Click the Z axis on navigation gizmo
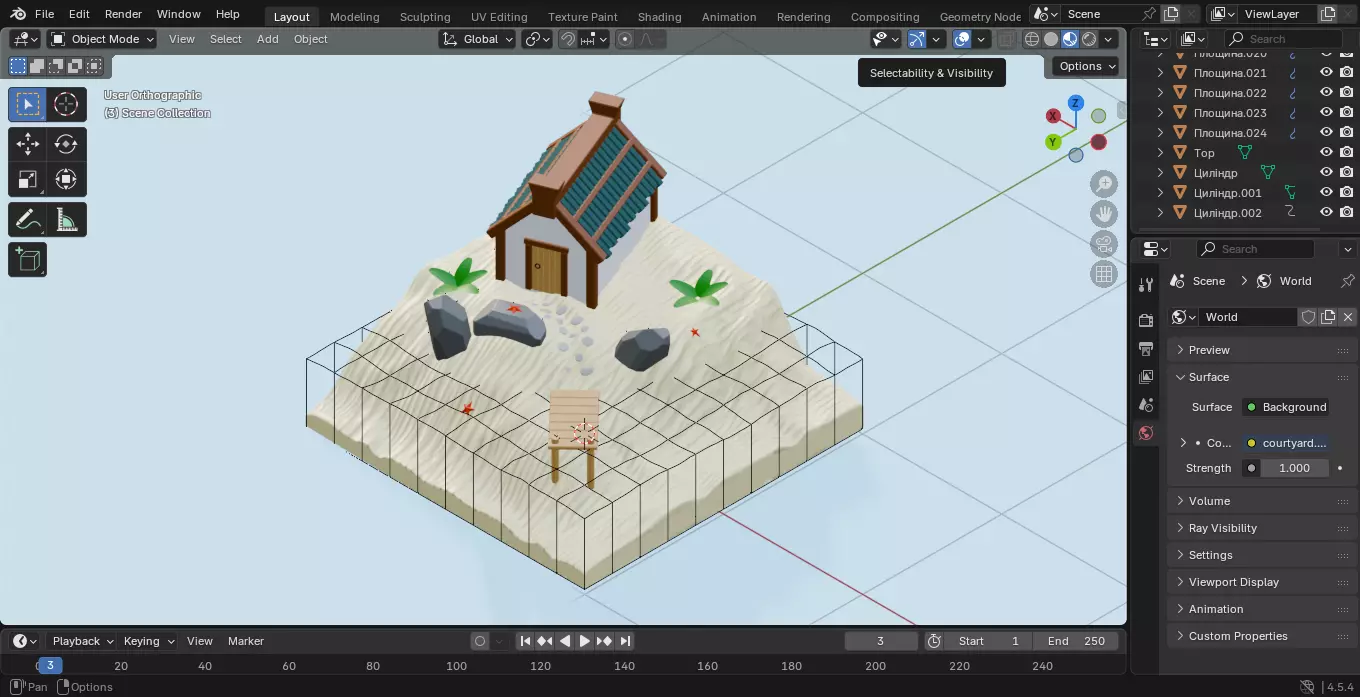 point(1076,102)
